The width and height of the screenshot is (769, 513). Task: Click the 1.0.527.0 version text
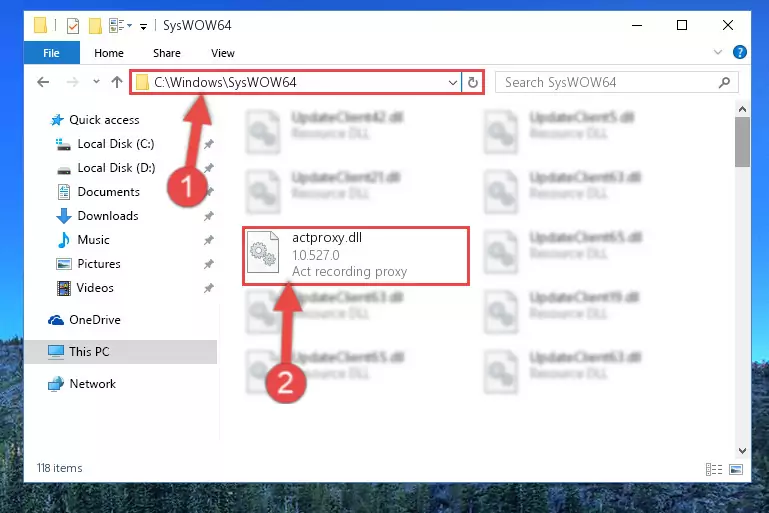[316, 256]
